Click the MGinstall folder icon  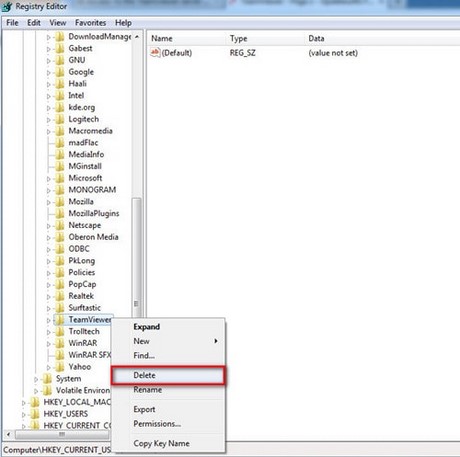click(x=60, y=166)
